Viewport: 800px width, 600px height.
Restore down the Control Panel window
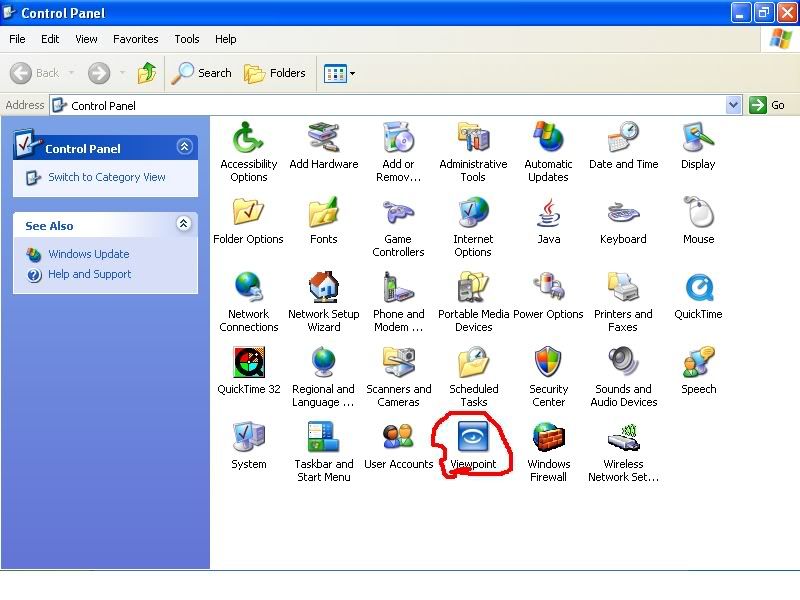[x=763, y=13]
